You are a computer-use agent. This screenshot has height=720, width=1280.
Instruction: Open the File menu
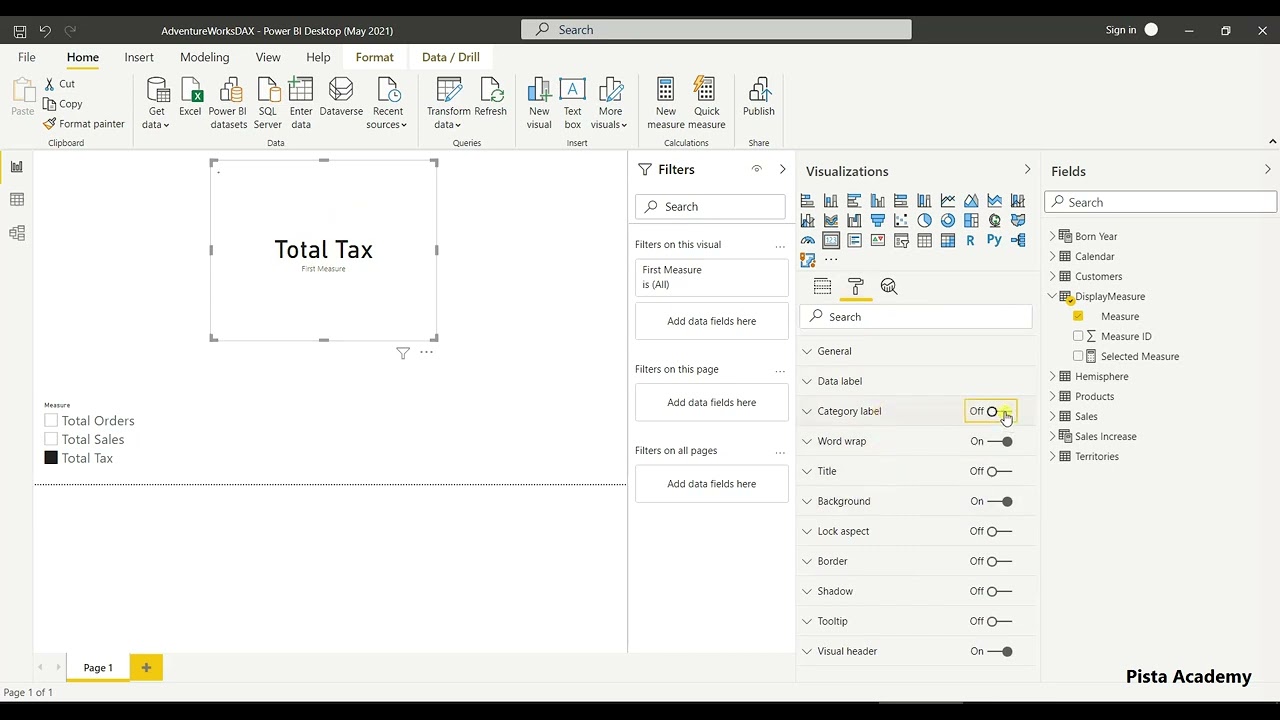click(27, 57)
